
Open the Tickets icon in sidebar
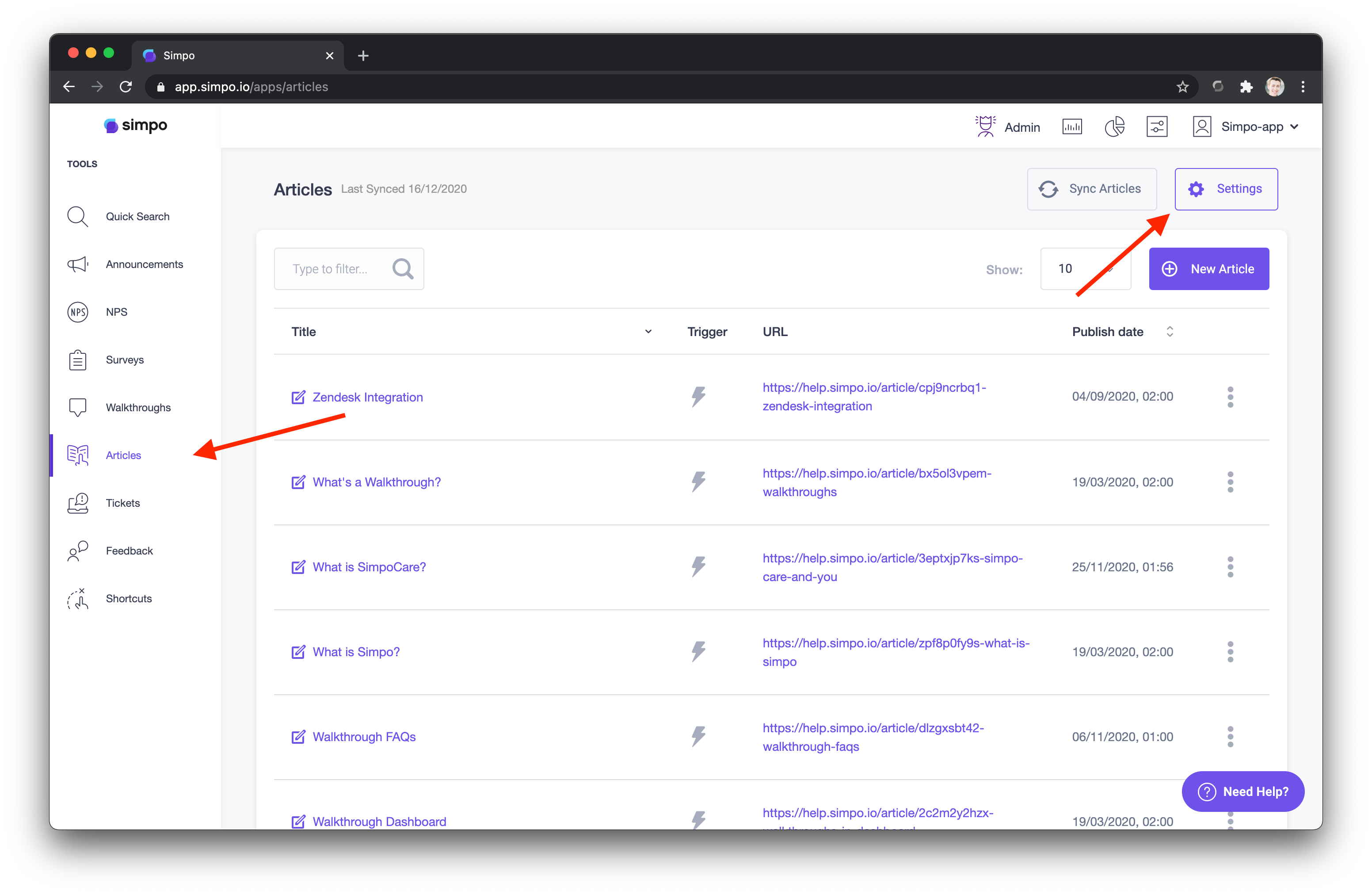click(x=77, y=503)
